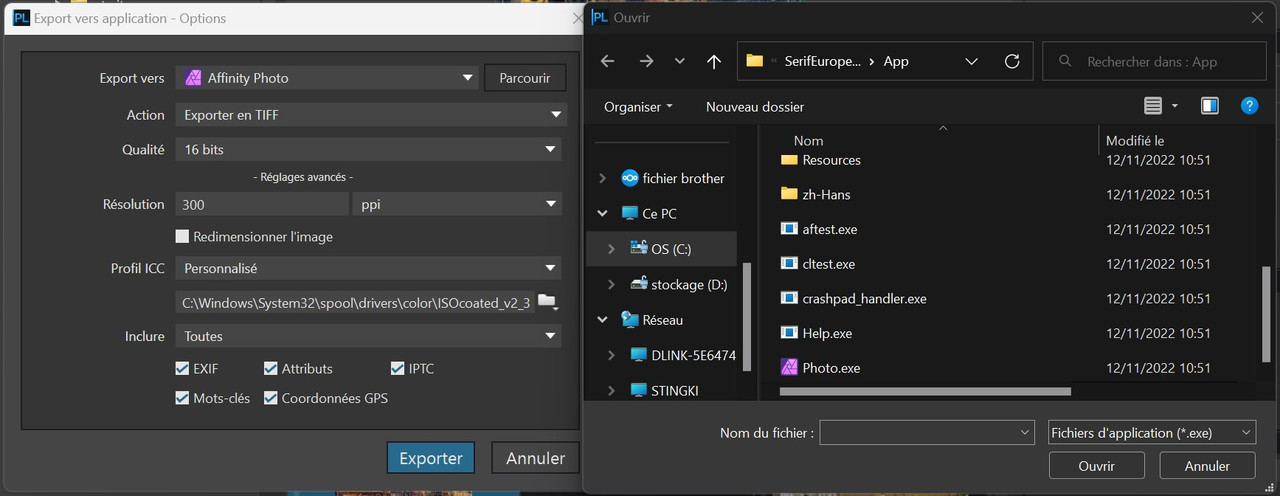Click crashpad_handler.exe file icon

pyautogui.click(x=789, y=298)
